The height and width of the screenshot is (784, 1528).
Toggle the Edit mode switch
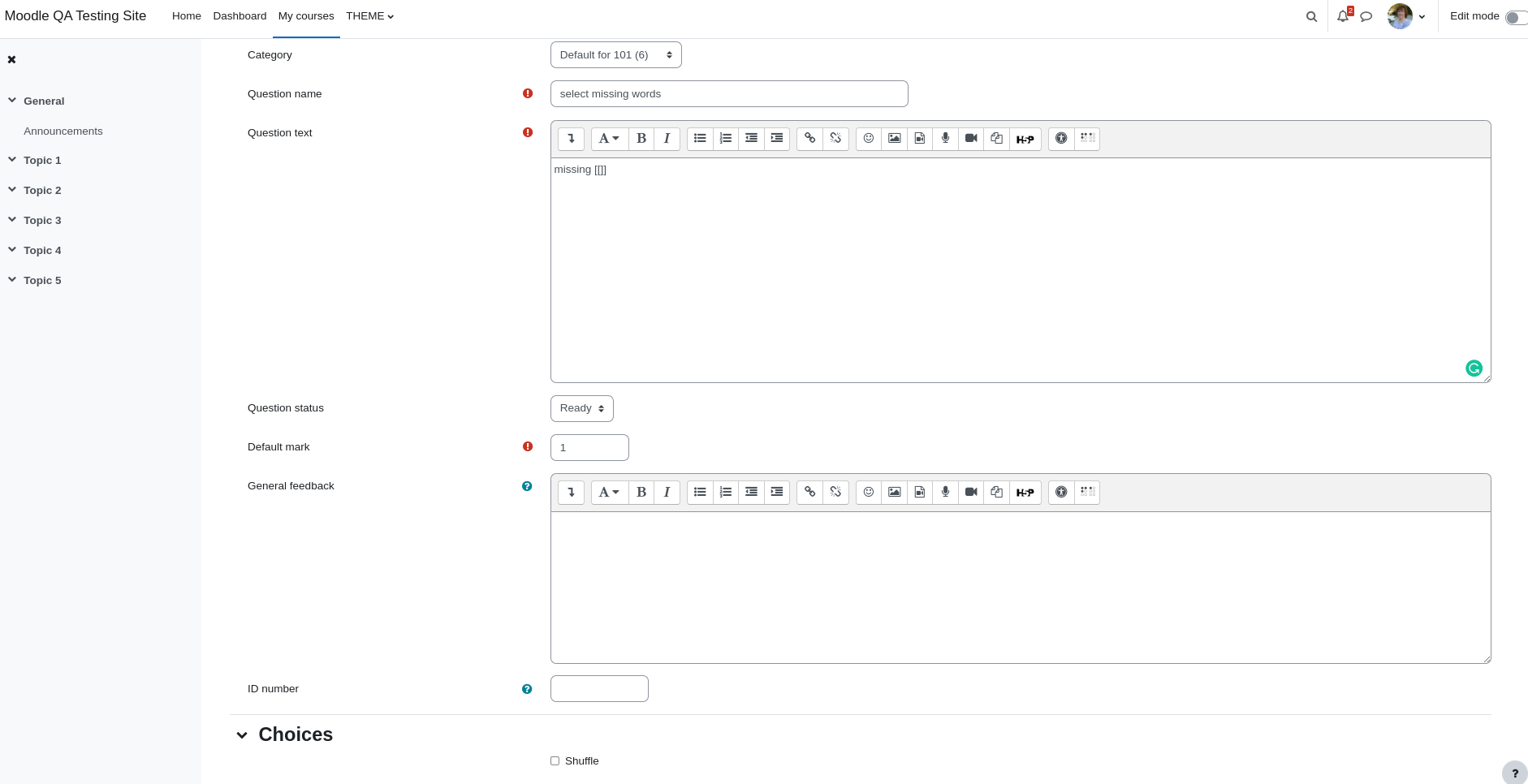click(1516, 17)
